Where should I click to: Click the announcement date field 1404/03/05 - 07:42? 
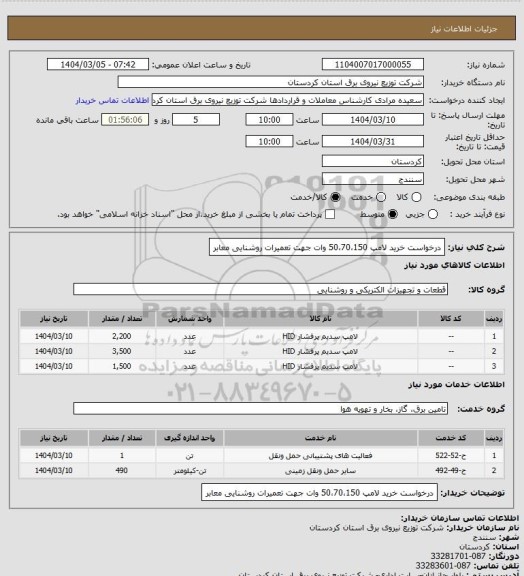pyautogui.click(x=98, y=64)
